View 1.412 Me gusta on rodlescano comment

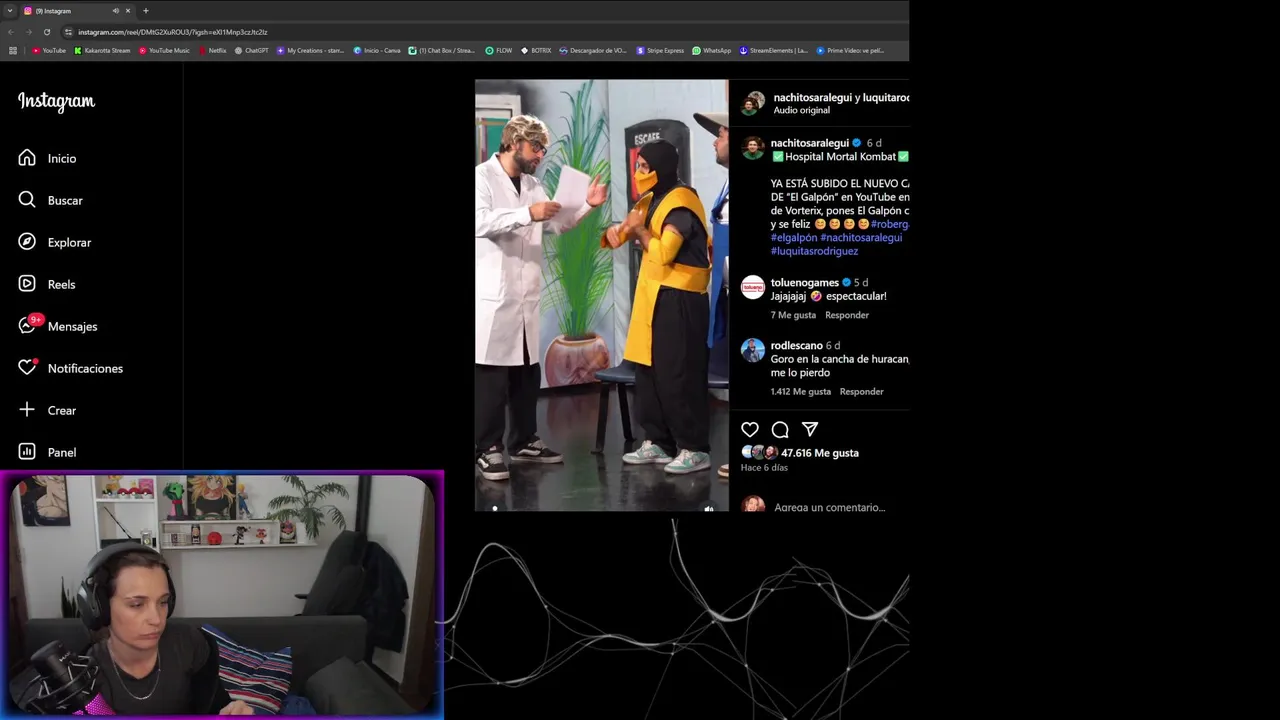point(801,392)
